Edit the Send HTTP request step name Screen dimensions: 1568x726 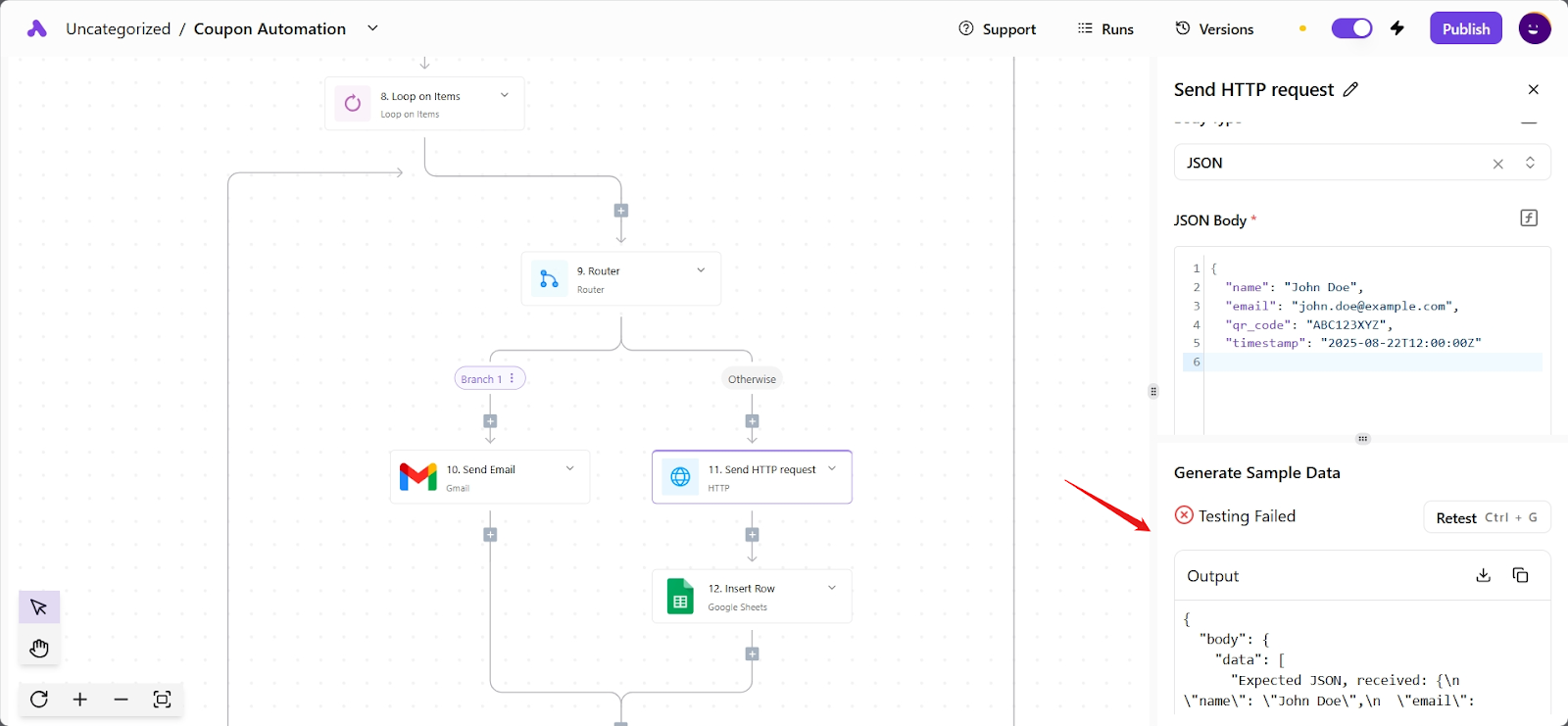(1350, 89)
